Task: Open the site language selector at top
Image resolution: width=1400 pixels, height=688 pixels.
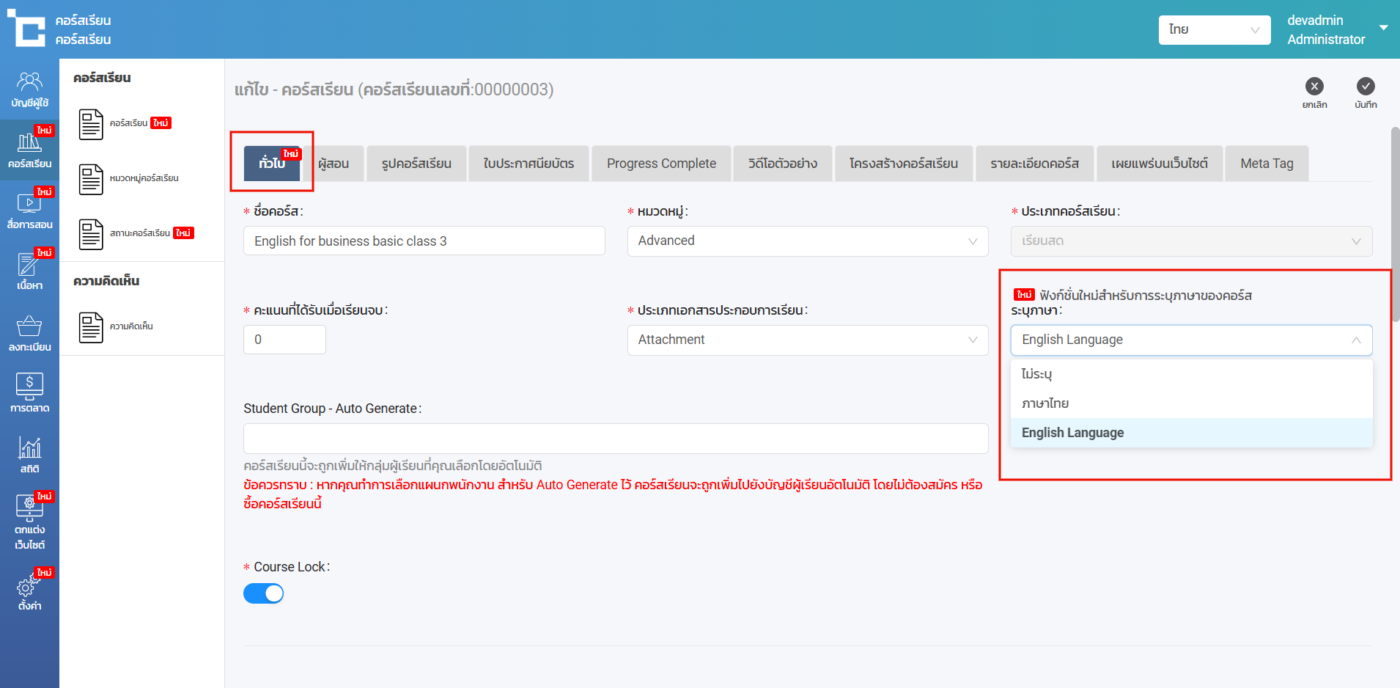Action: [1214, 30]
